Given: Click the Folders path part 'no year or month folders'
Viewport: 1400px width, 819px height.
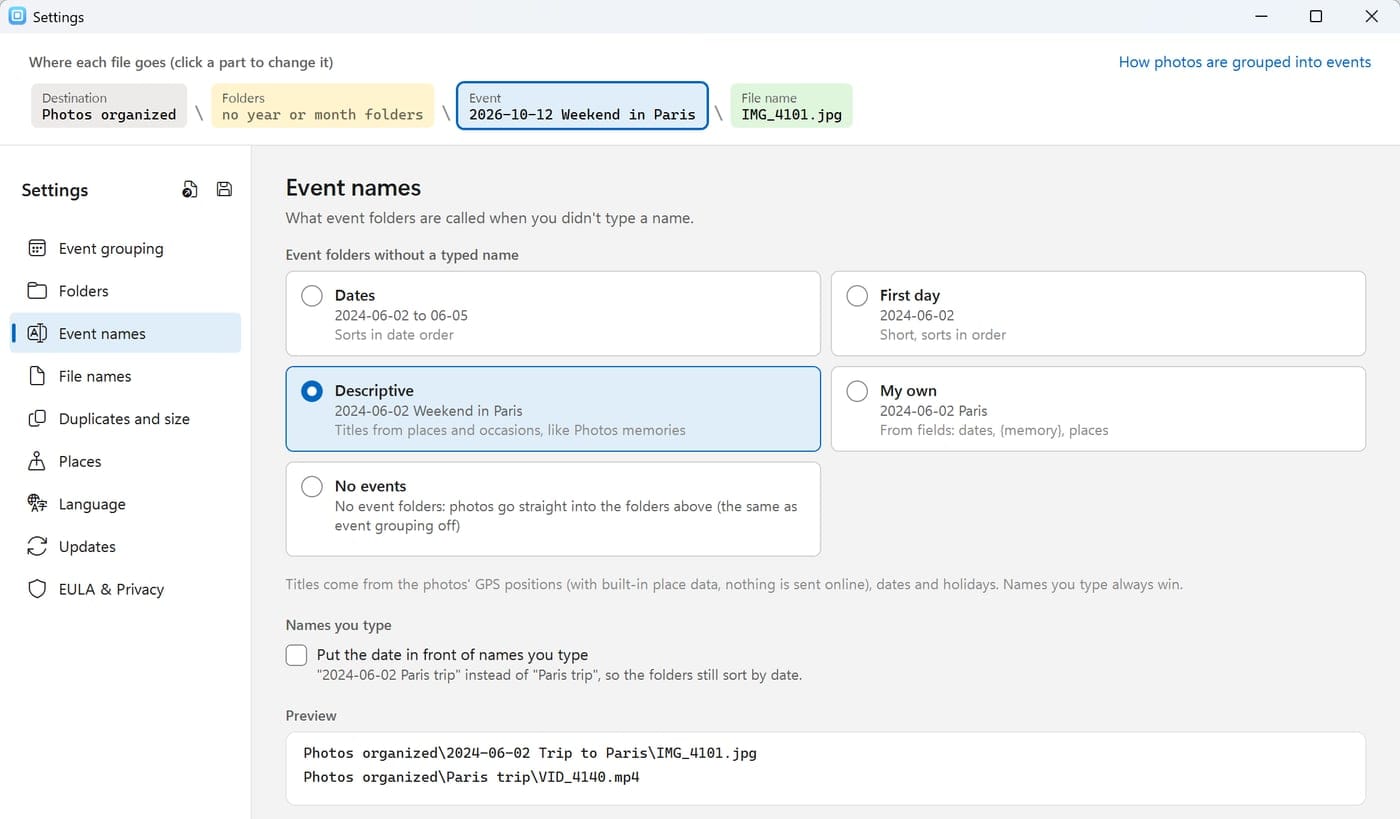Looking at the screenshot, I should click(x=322, y=106).
